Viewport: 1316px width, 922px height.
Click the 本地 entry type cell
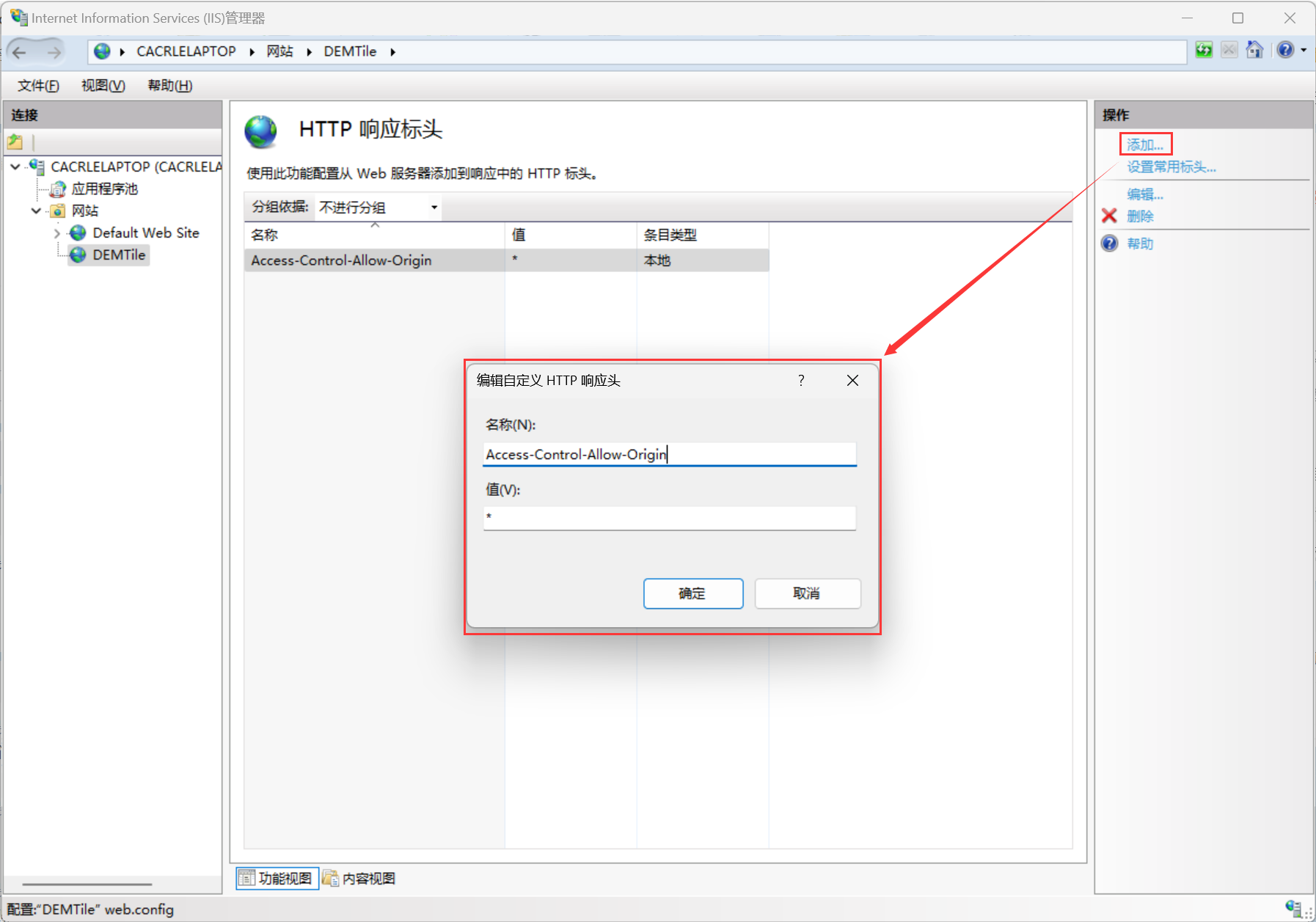(x=657, y=260)
